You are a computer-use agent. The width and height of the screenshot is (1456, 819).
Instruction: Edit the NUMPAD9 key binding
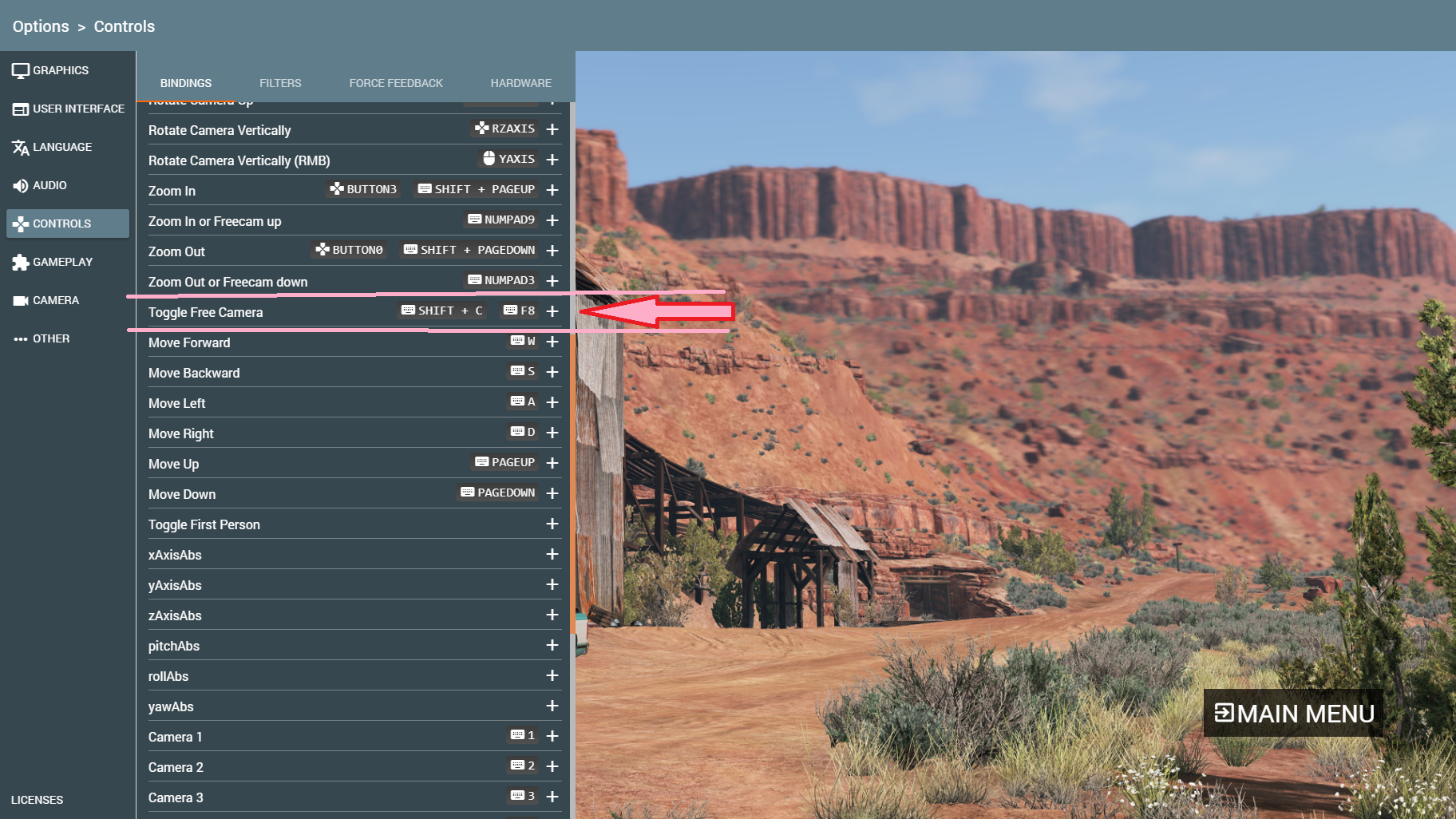coord(501,220)
